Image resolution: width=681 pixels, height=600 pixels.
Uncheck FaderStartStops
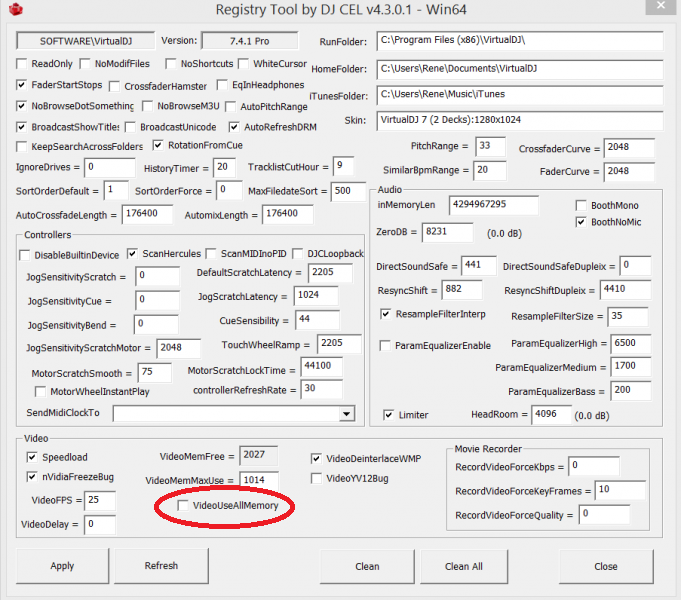(21, 85)
